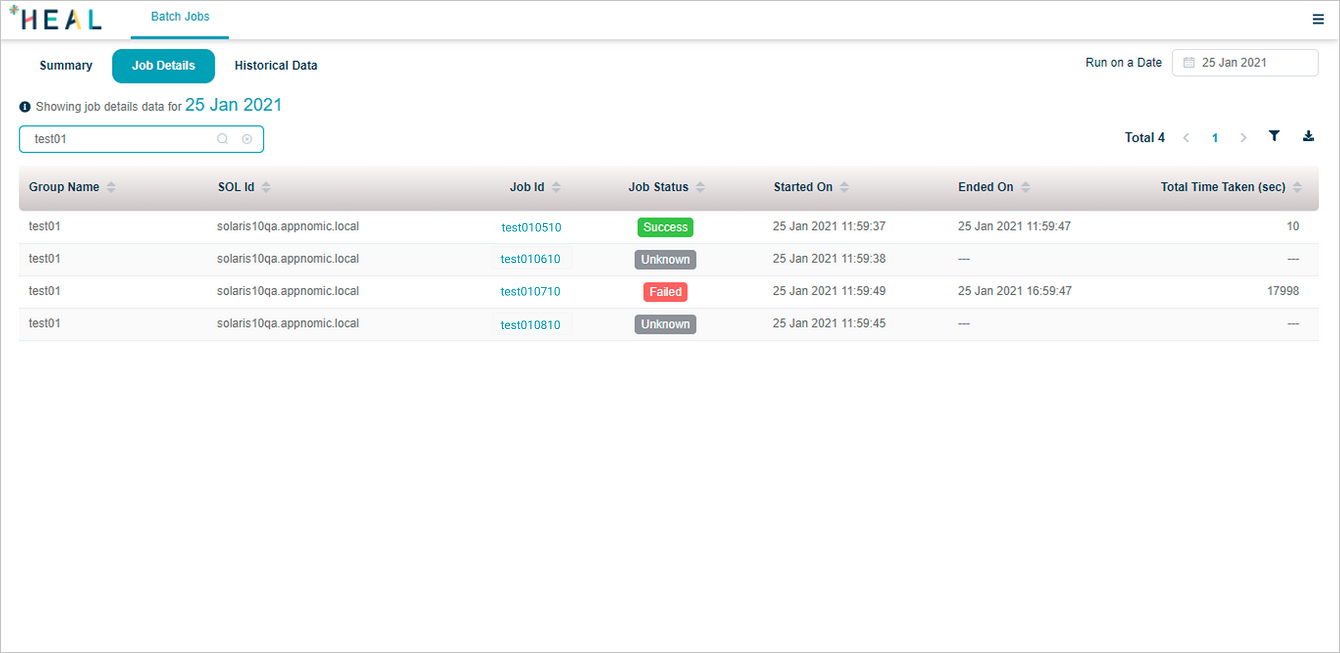Switch to the Summary tab

(x=66, y=66)
